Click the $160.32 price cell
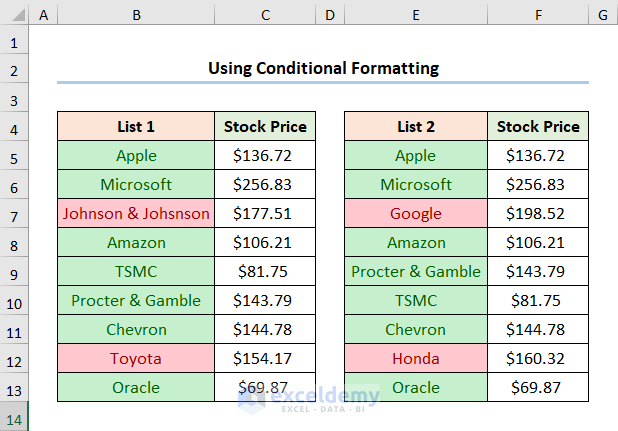618x431 pixels. point(538,359)
